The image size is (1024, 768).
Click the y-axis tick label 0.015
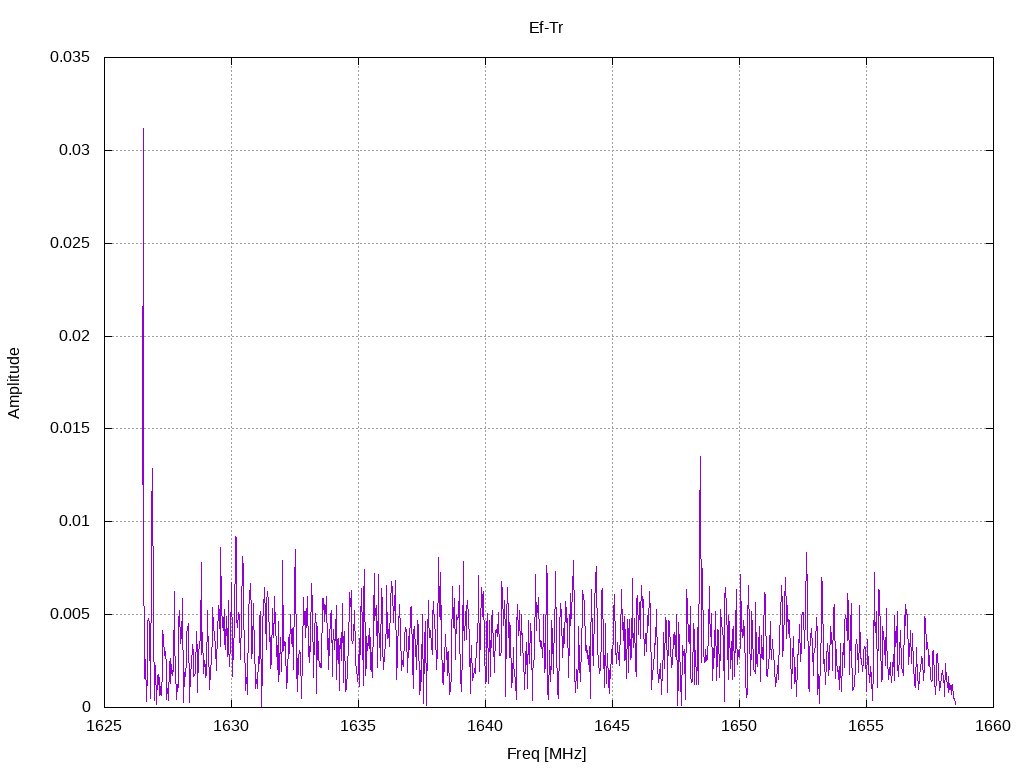(x=70, y=428)
